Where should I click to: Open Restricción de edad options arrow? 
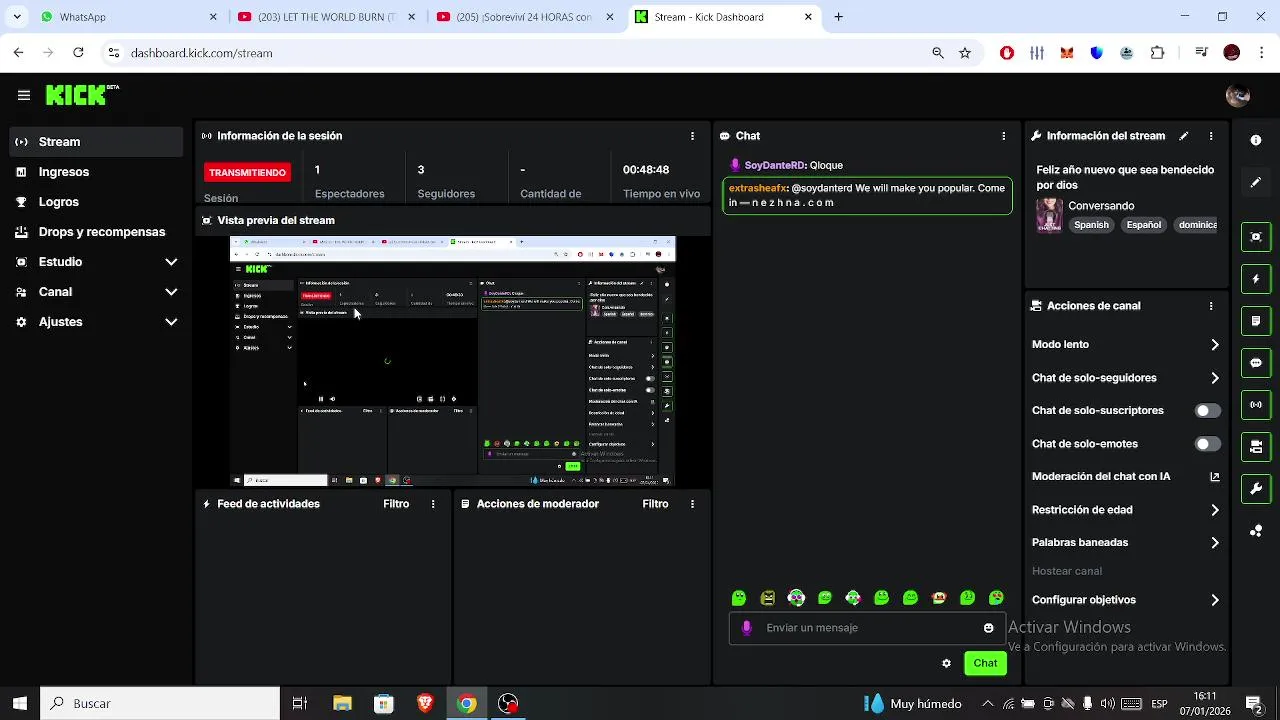(x=1215, y=510)
